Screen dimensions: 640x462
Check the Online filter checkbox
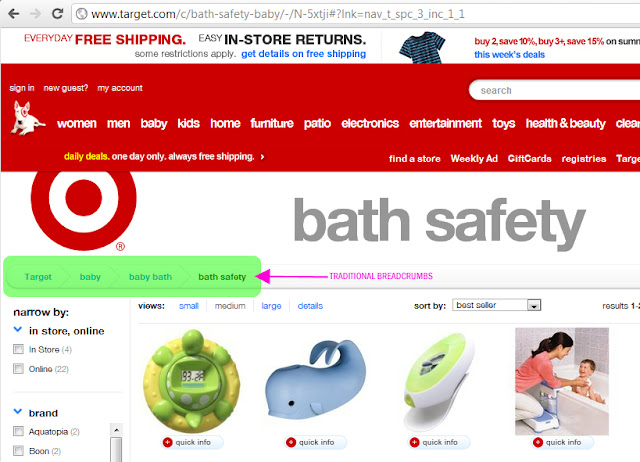coord(18,369)
